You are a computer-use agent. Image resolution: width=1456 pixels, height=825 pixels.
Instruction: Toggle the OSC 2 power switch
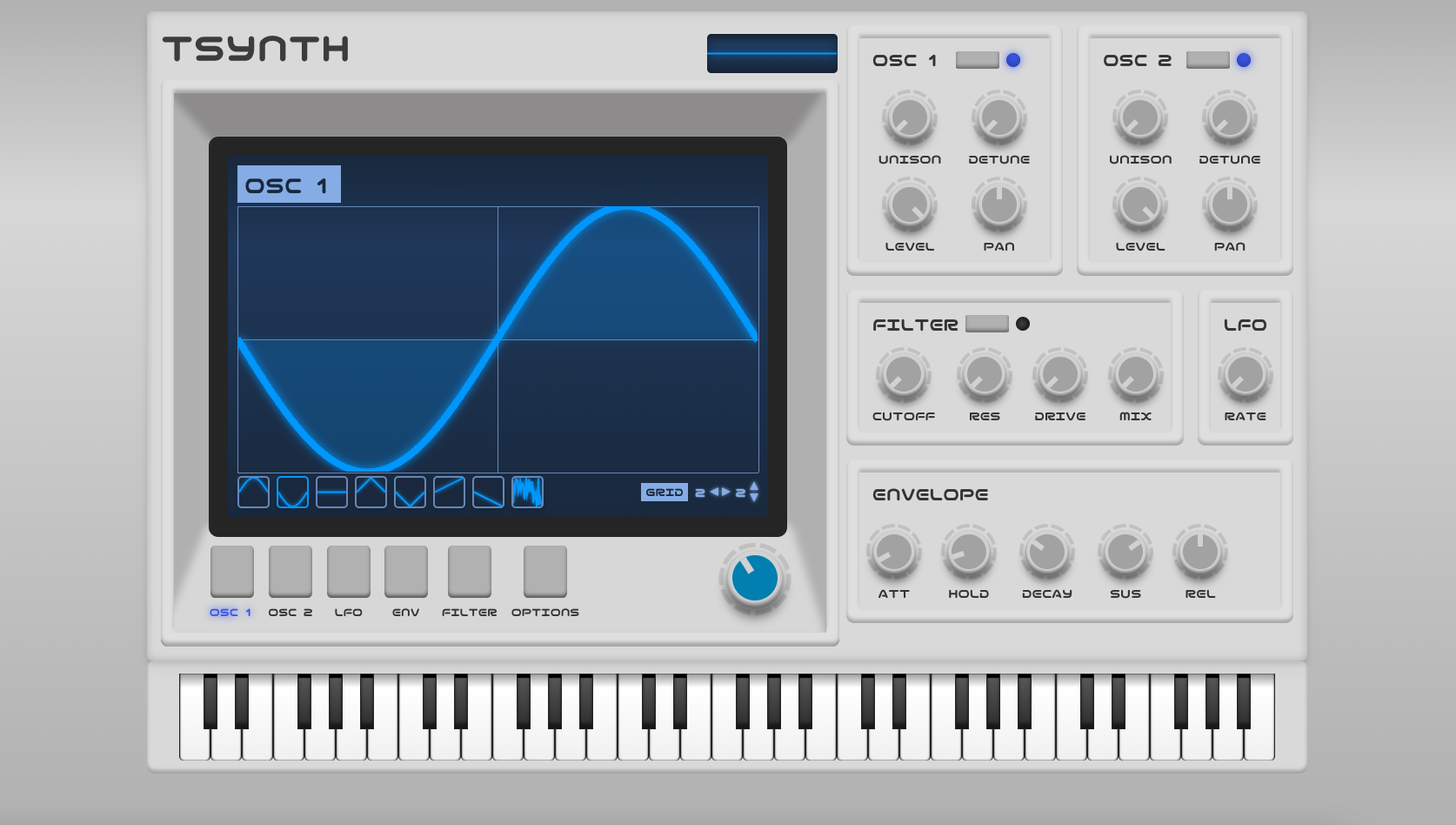[1208, 60]
